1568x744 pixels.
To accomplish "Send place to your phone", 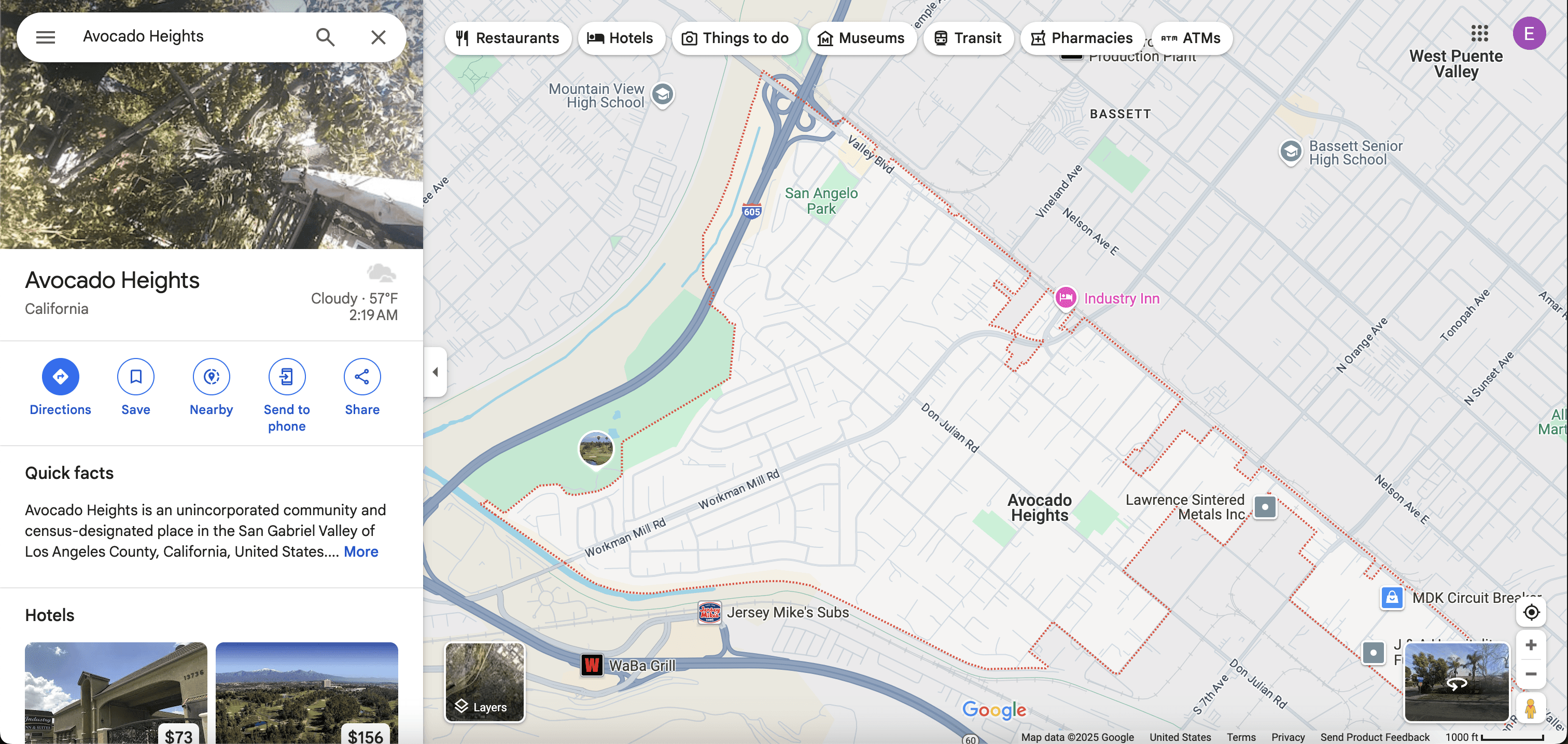I will click(287, 378).
